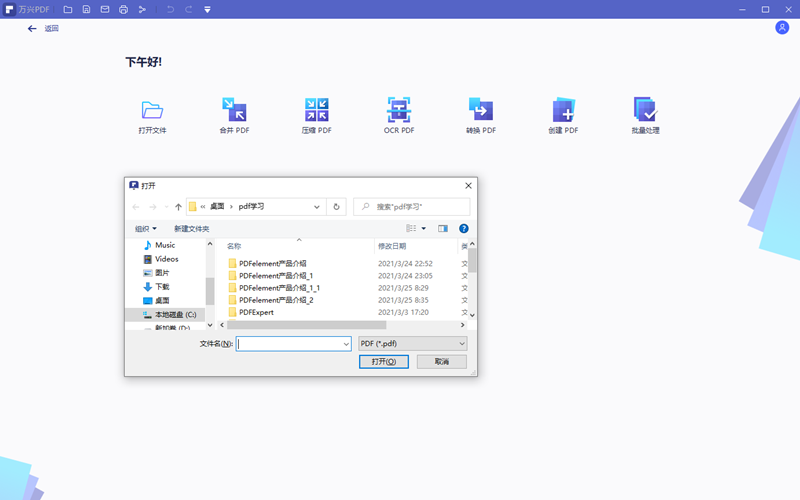Click the user account avatar icon

pos(782,28)
